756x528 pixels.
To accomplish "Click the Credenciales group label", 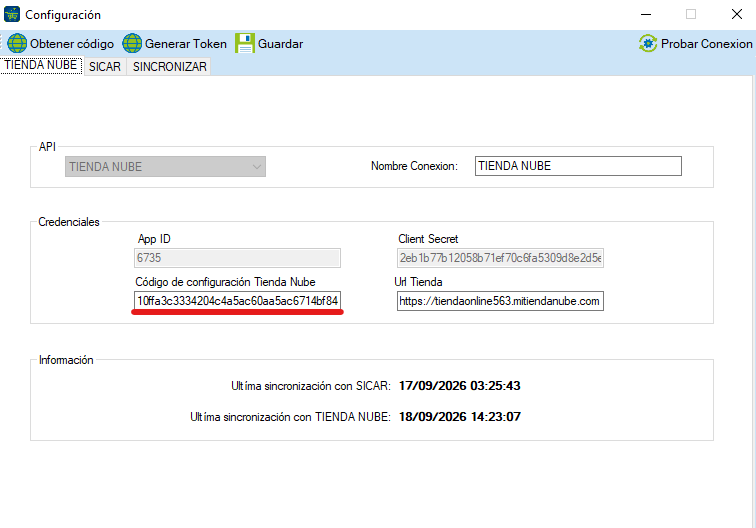I will (69, 222).
